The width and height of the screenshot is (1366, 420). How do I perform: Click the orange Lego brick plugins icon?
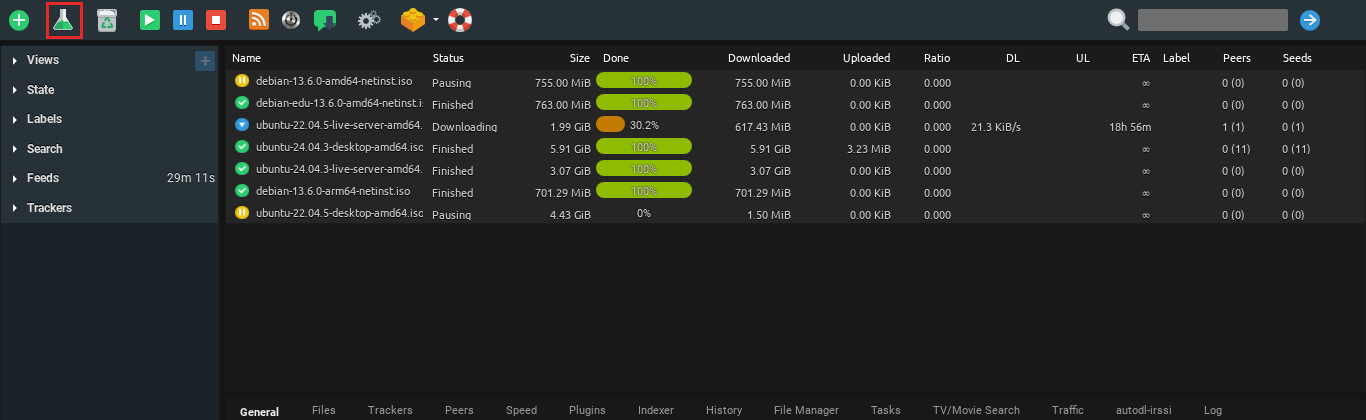pos(413,20)
